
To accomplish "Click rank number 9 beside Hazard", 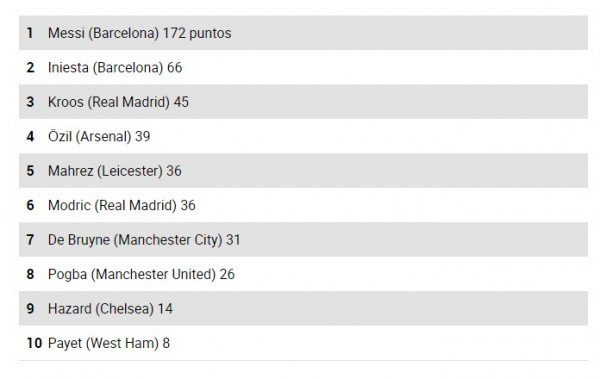I will pos(30,309).
